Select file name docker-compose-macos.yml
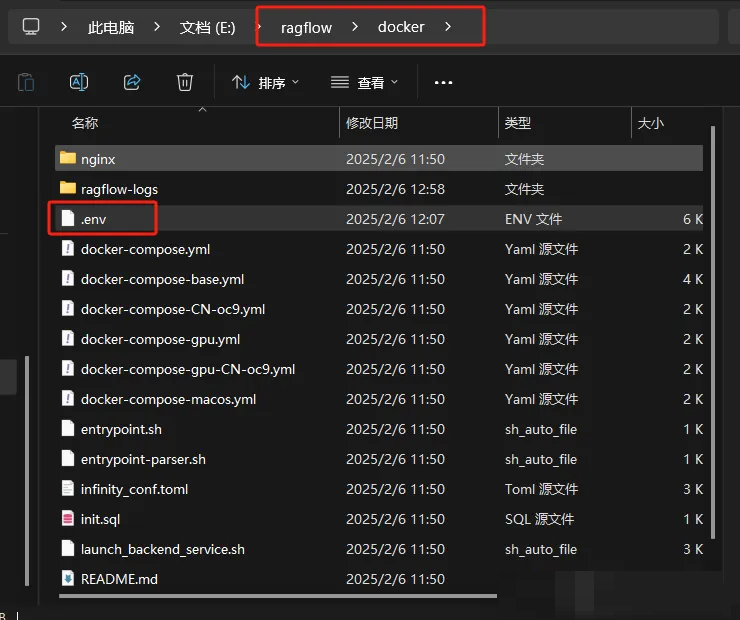740x620 pixels. [168, 399]
